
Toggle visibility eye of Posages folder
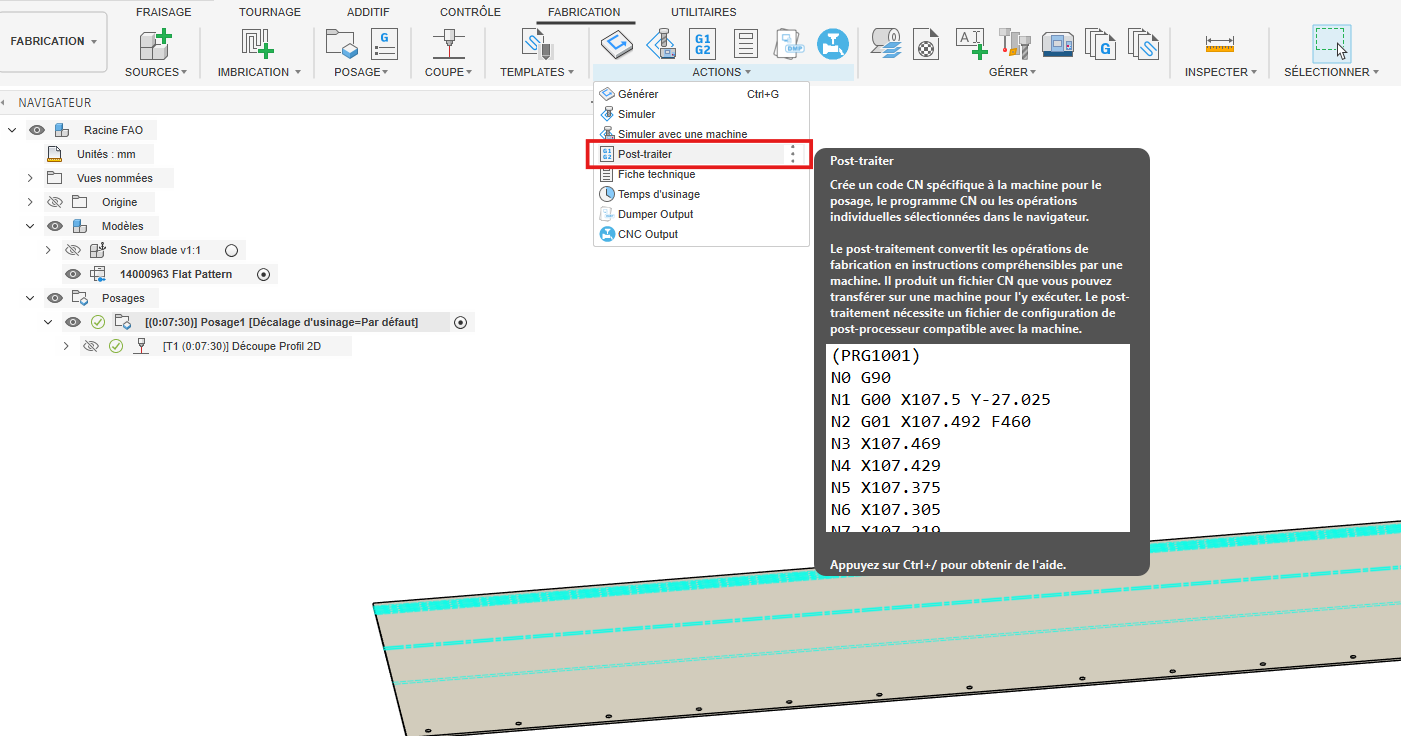click(x=55, y=298)
